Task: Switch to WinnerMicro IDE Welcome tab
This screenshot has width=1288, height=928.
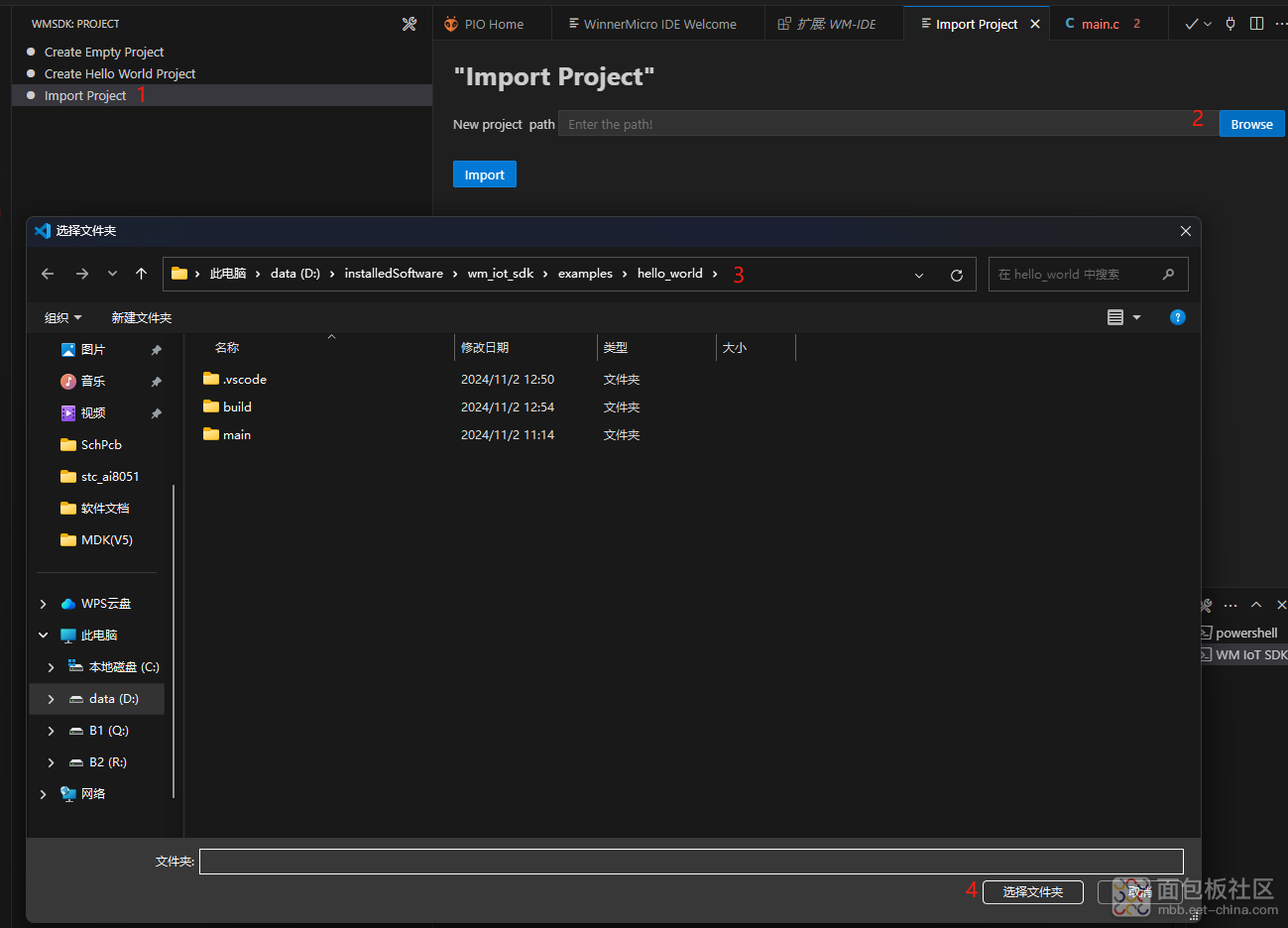Action: 658,24
